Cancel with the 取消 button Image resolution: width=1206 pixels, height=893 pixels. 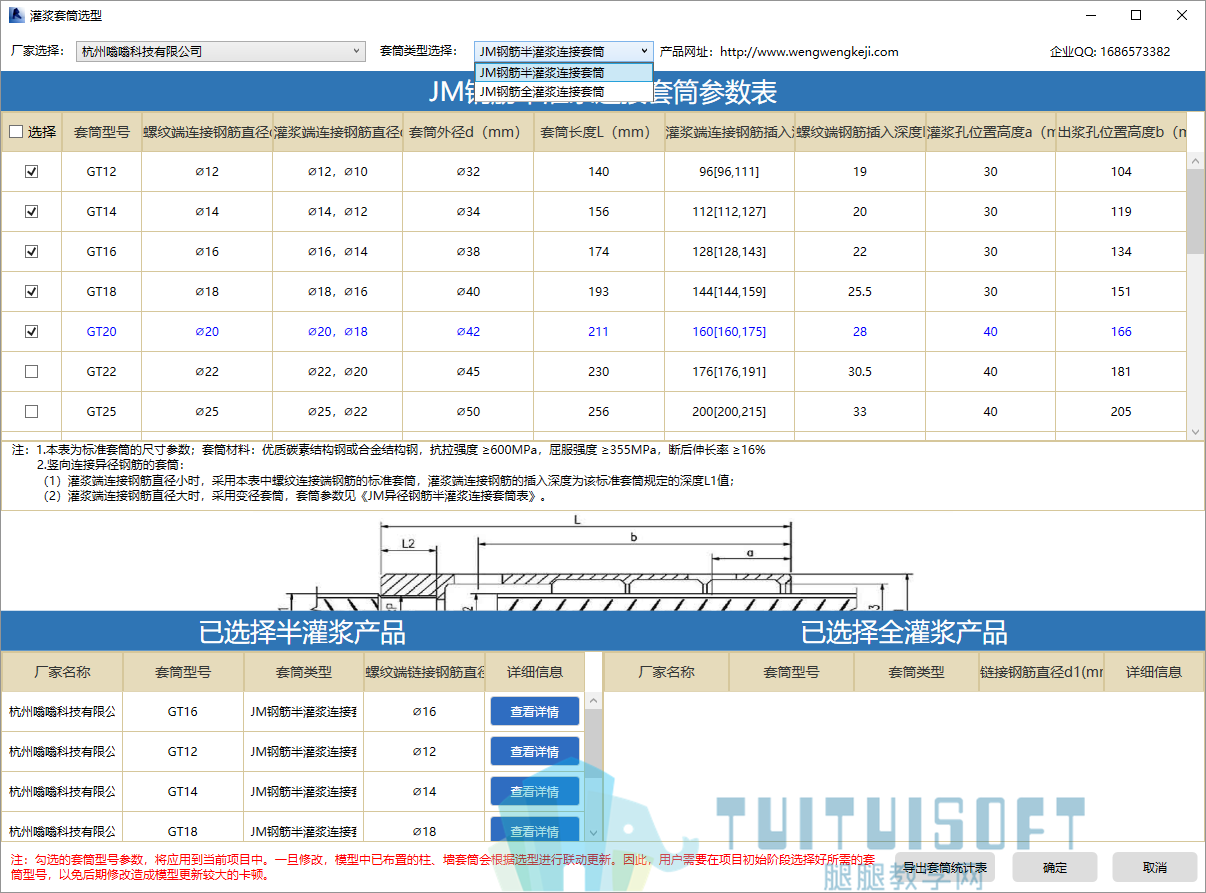pyautogui.click(x=1155, y=867)
